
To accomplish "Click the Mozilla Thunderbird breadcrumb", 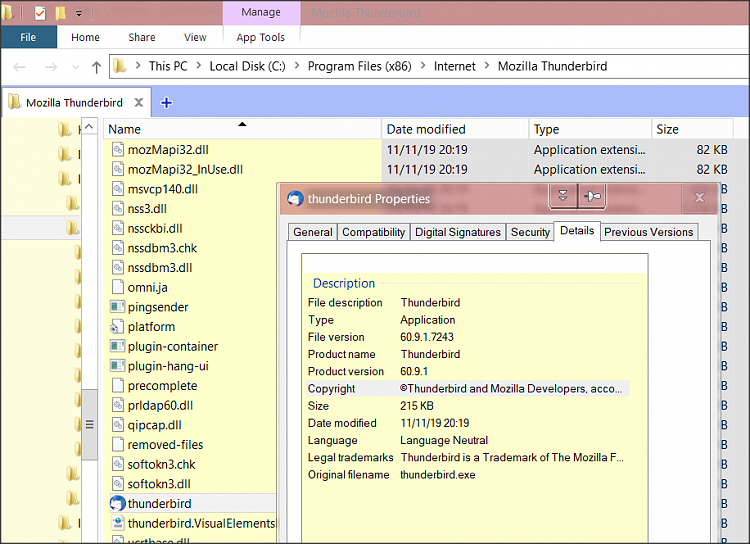I will pyautogui.click(x=552, y=66).
